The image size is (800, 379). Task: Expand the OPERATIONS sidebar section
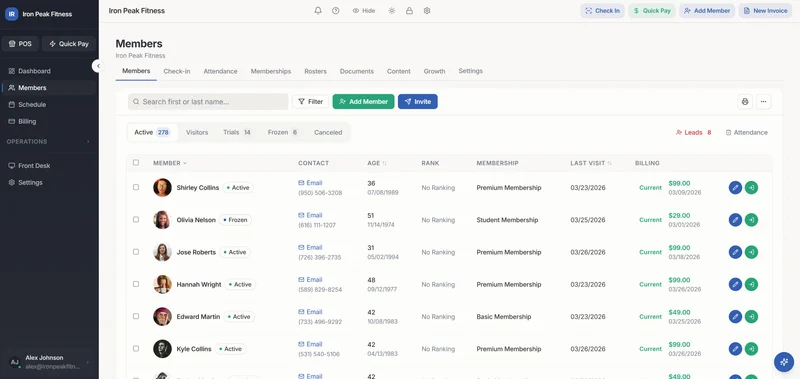point(48,141)
